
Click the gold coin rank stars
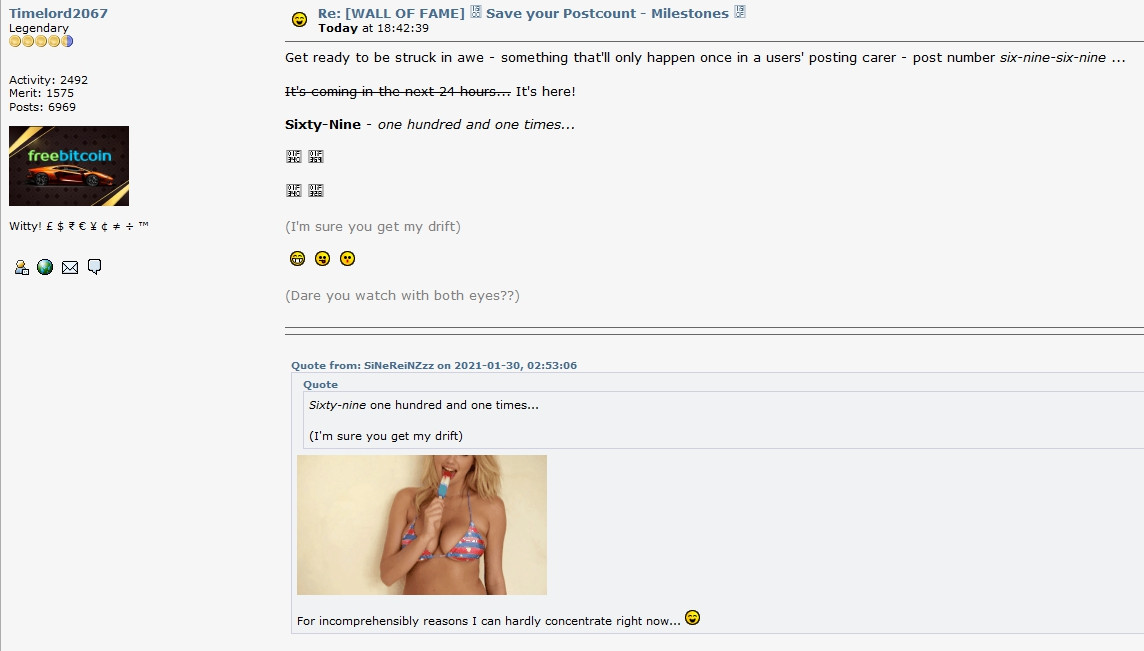[x=41, y=42]
